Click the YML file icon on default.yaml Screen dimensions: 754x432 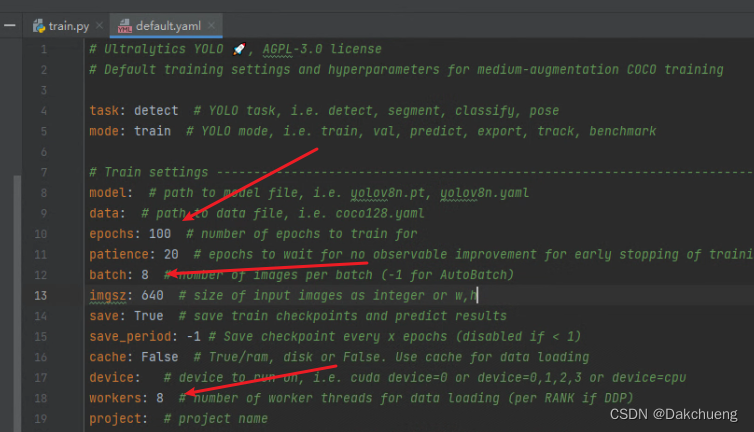coord(125,26)
